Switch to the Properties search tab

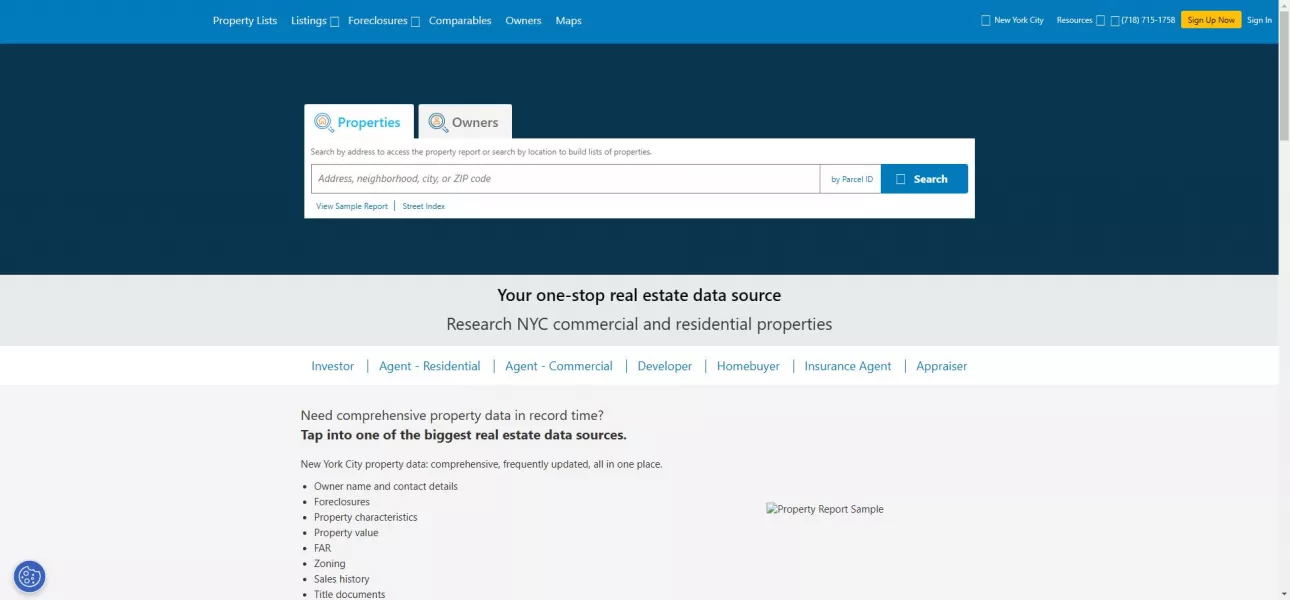point(359,121)
